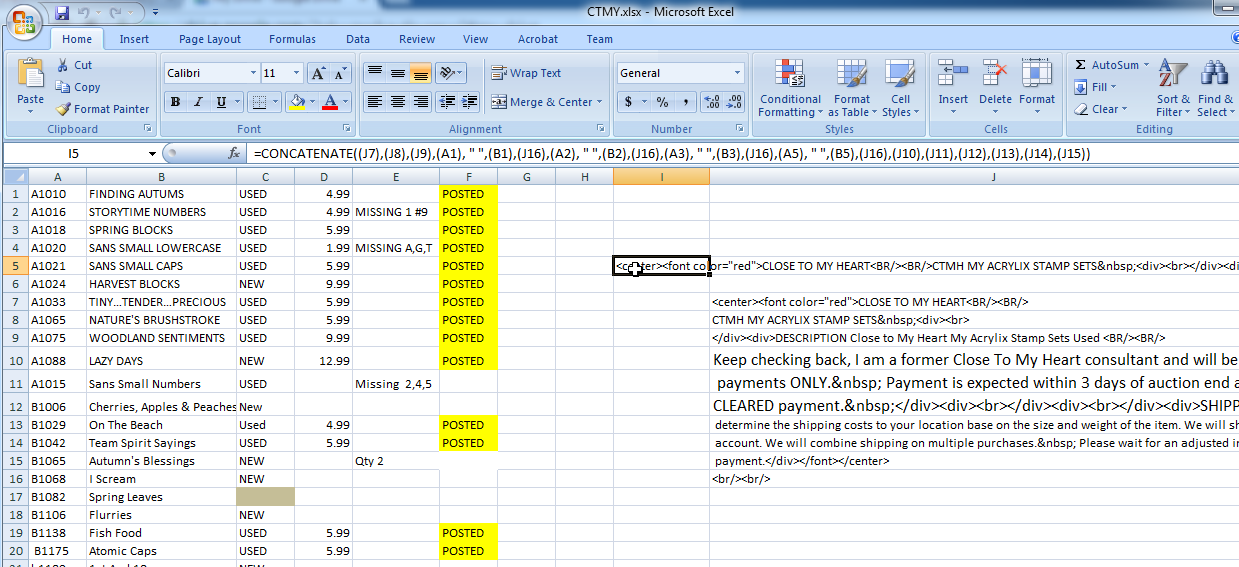Screen dimensions: 1239x567
Task: Open the Font dialog launcher
Action: [x=348, y=129]
